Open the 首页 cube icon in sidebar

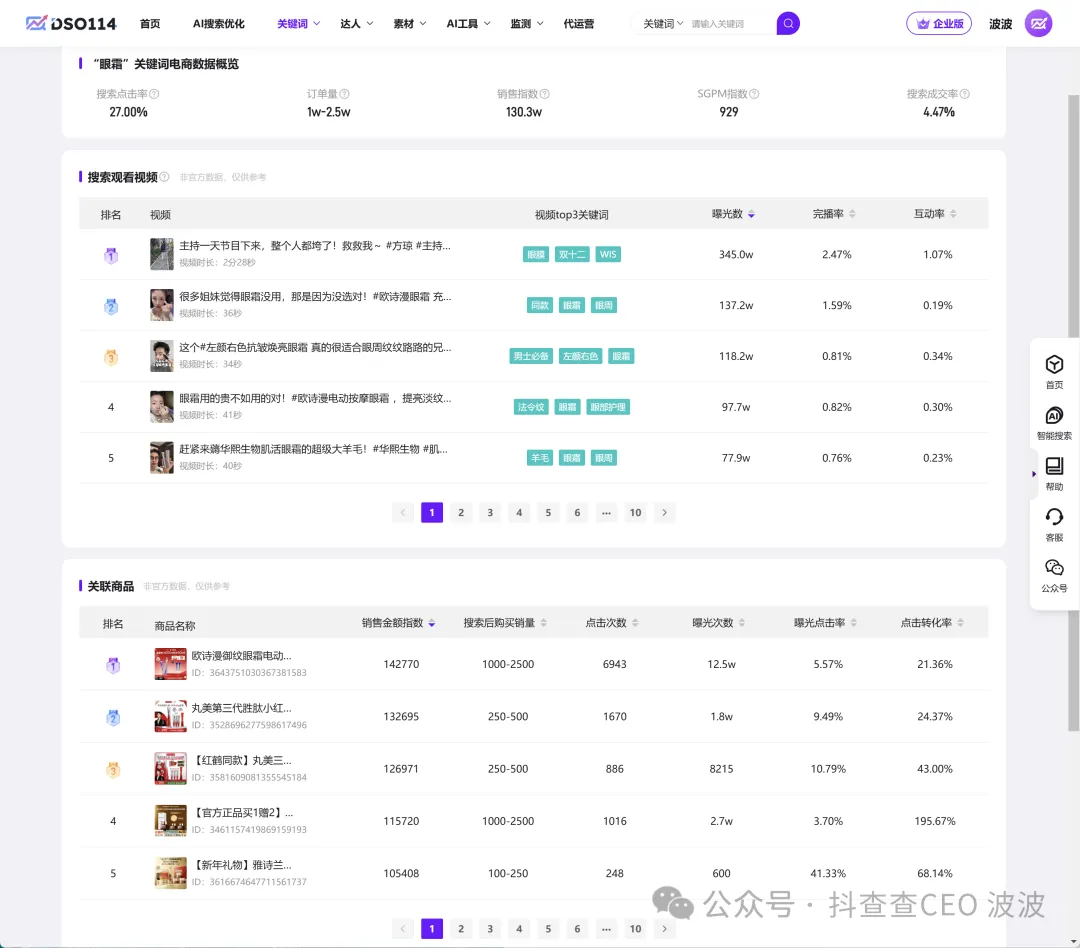(1054, 365)
